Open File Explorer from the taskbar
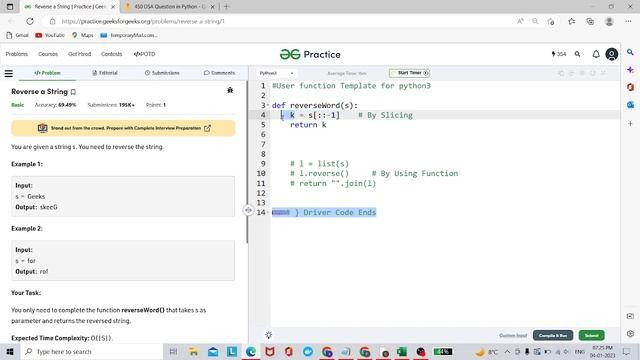The height and width of the screenshot is (360, 640). [x=193, y=351]
